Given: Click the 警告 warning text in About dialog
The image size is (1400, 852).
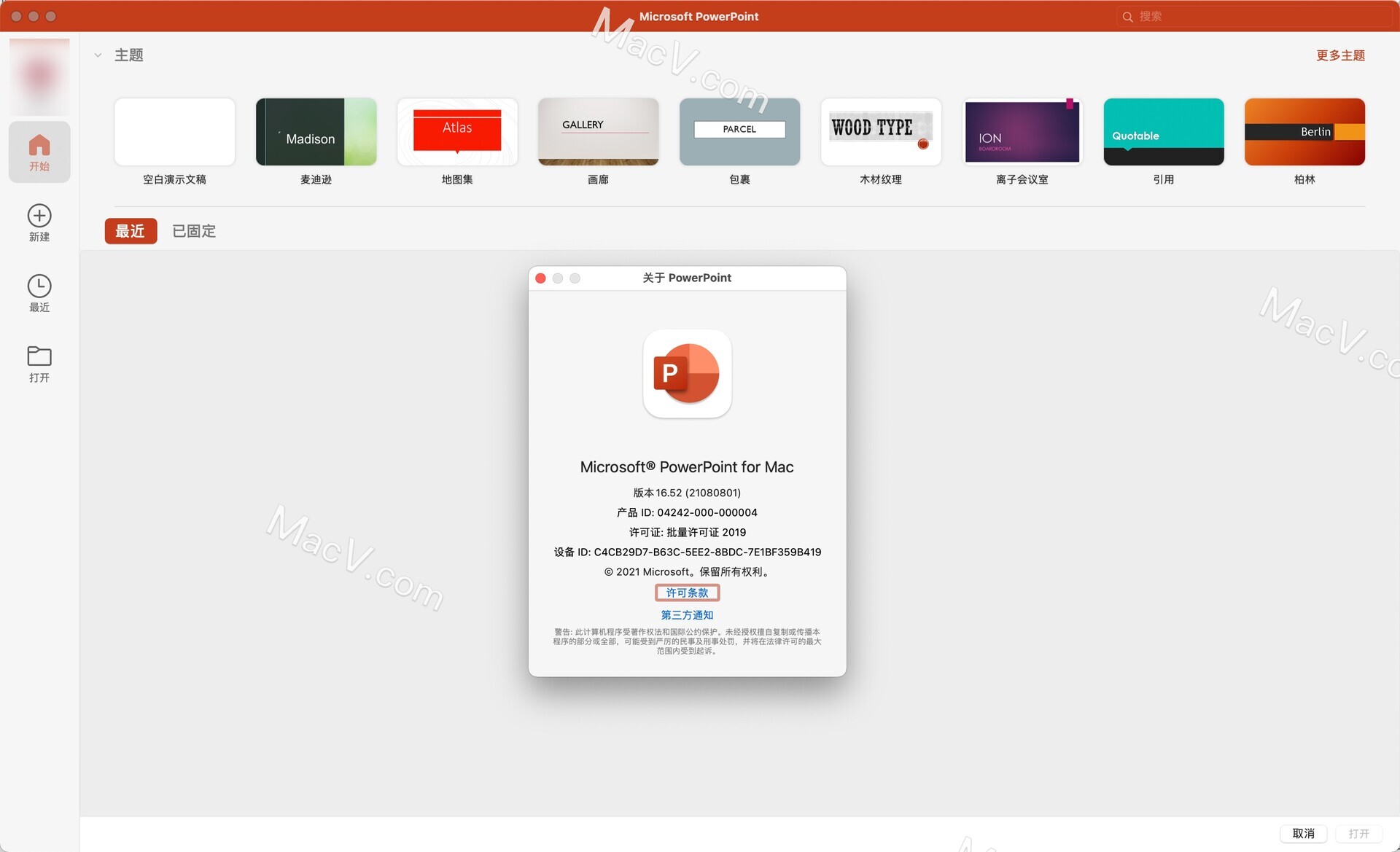Looking at the screenshot, I should pyautogui.click(x=687, y=641).
